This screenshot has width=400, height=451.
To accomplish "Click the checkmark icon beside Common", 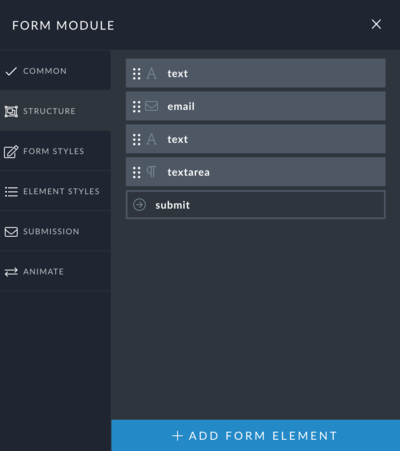I will click(11, 71).
